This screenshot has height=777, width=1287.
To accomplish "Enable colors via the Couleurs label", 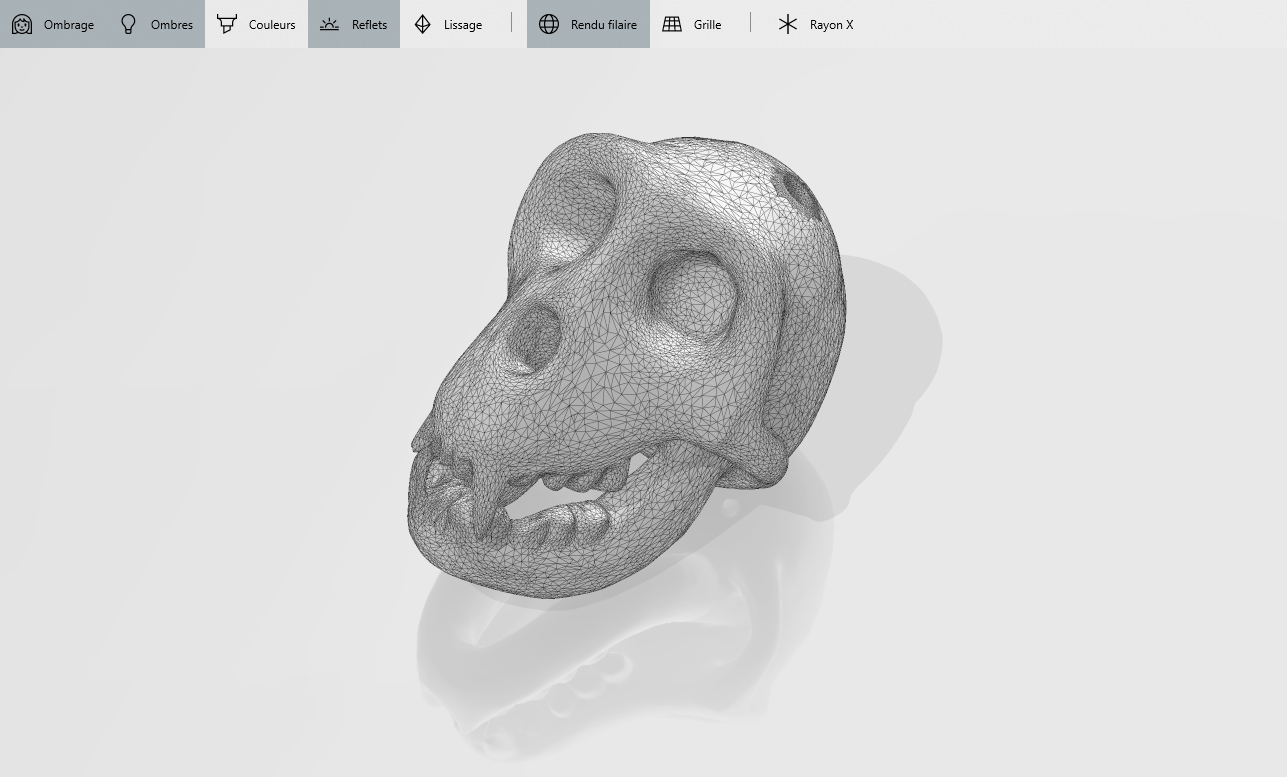I will point(272,25).
